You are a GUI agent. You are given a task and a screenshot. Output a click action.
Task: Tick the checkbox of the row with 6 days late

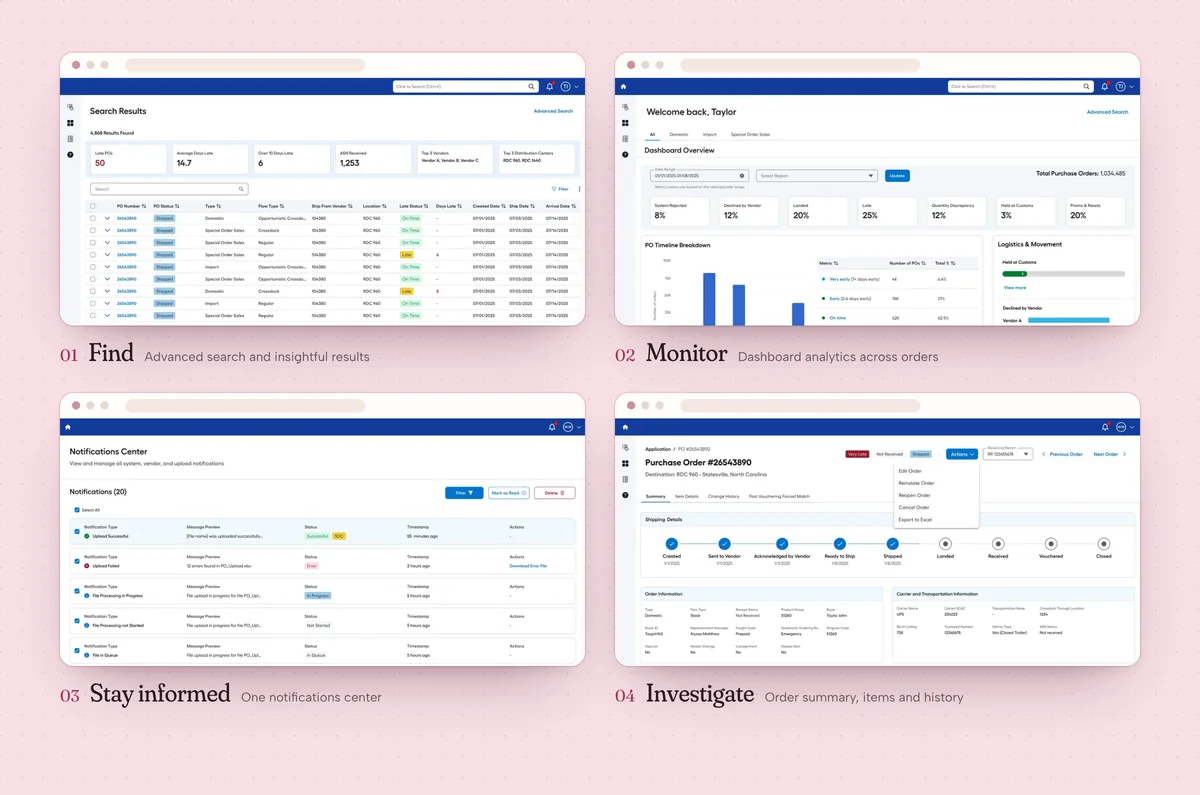tap(93, 254)
